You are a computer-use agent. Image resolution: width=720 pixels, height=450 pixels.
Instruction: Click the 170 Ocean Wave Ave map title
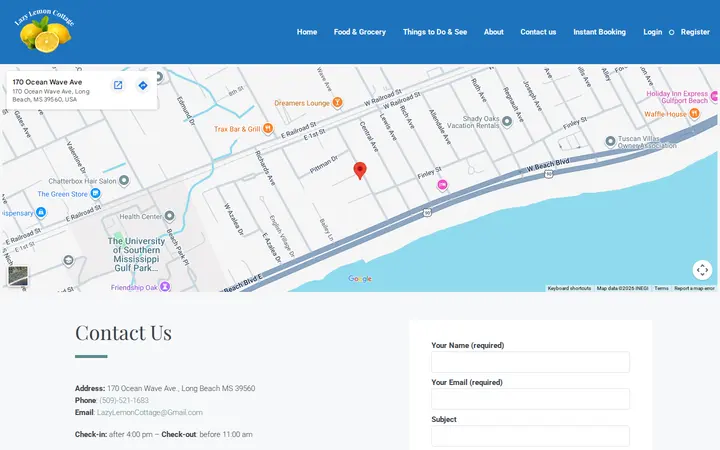coord(47,82)
